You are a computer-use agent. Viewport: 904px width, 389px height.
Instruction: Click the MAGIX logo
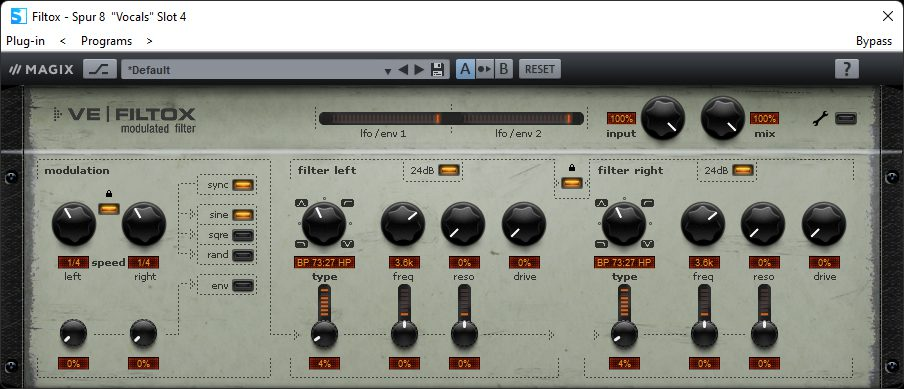click(42, 70)
